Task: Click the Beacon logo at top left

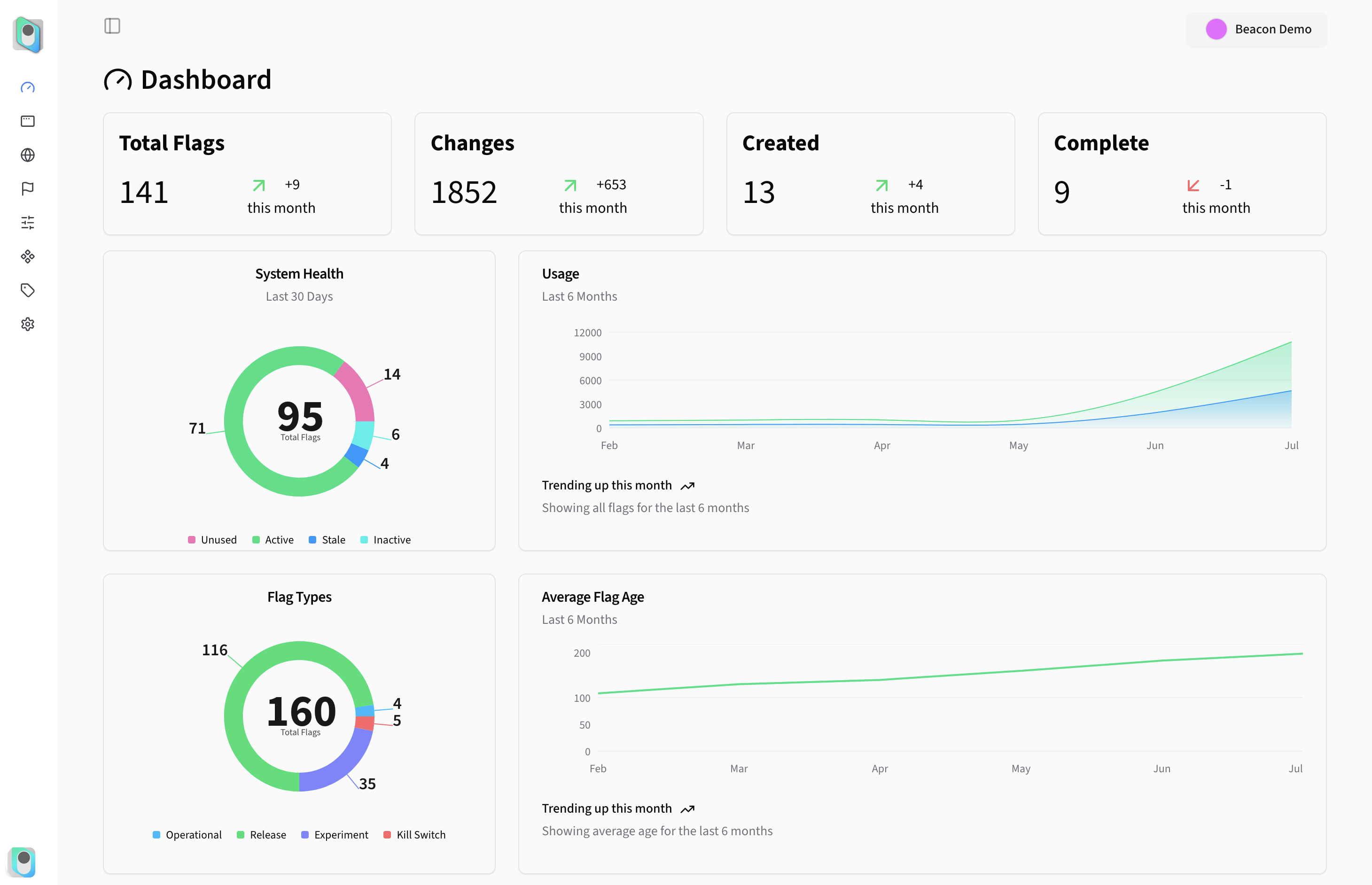Action: [28, 35]
